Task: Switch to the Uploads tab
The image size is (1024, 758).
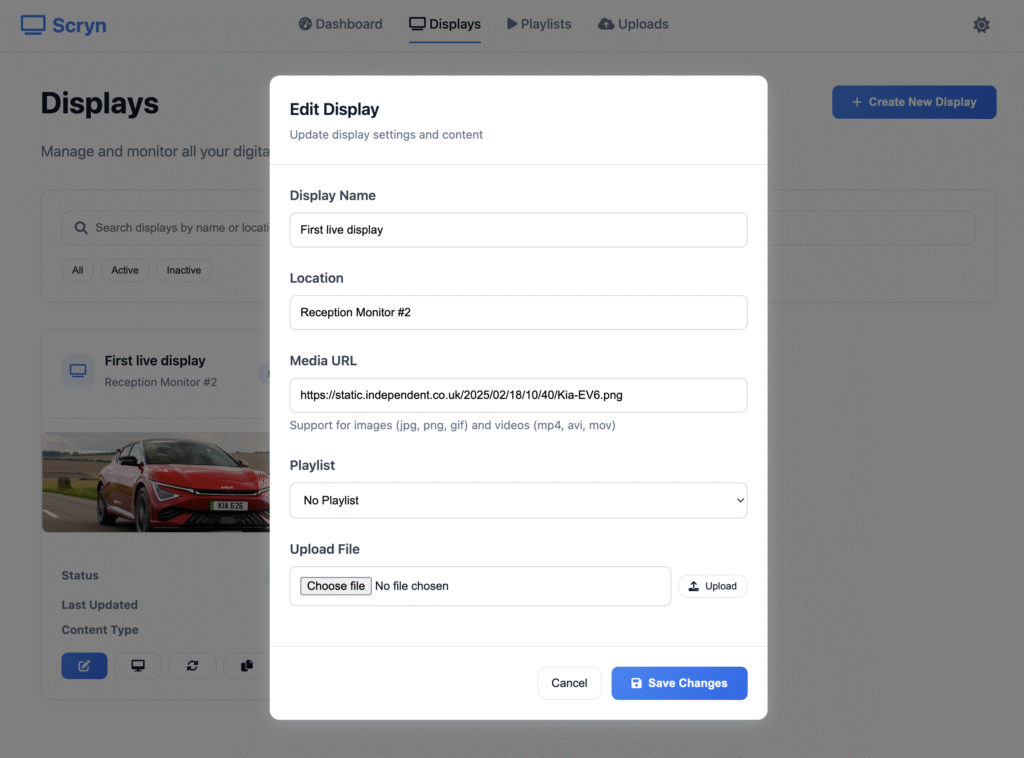Action: coord(633,24)
